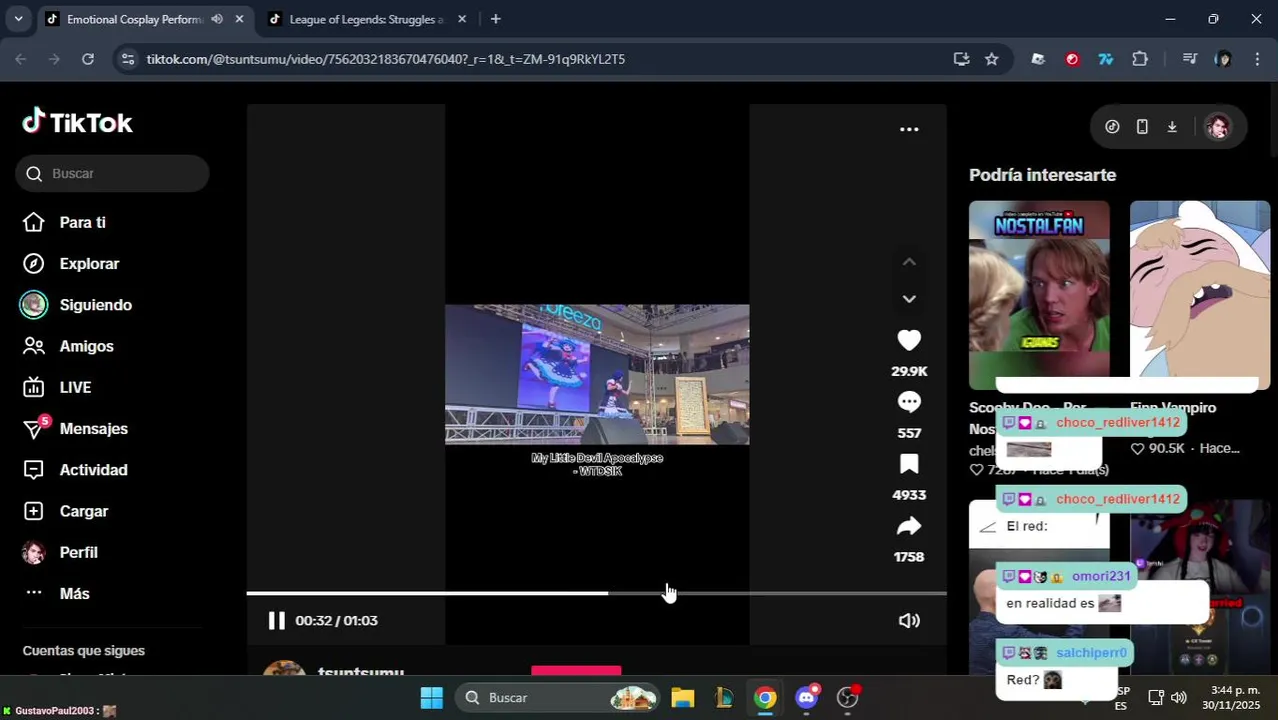Screen dimensions: 1278x720
Task: Click the Windows taskbar Buscar search box
Action: [x=557, y=697]
